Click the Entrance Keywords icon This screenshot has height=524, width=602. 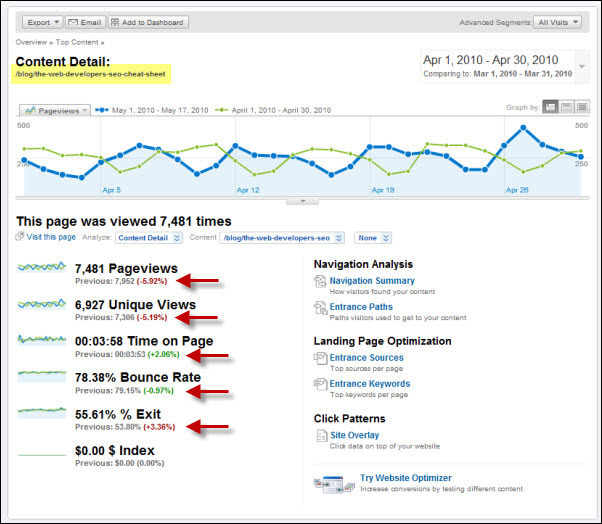[320, 384]
